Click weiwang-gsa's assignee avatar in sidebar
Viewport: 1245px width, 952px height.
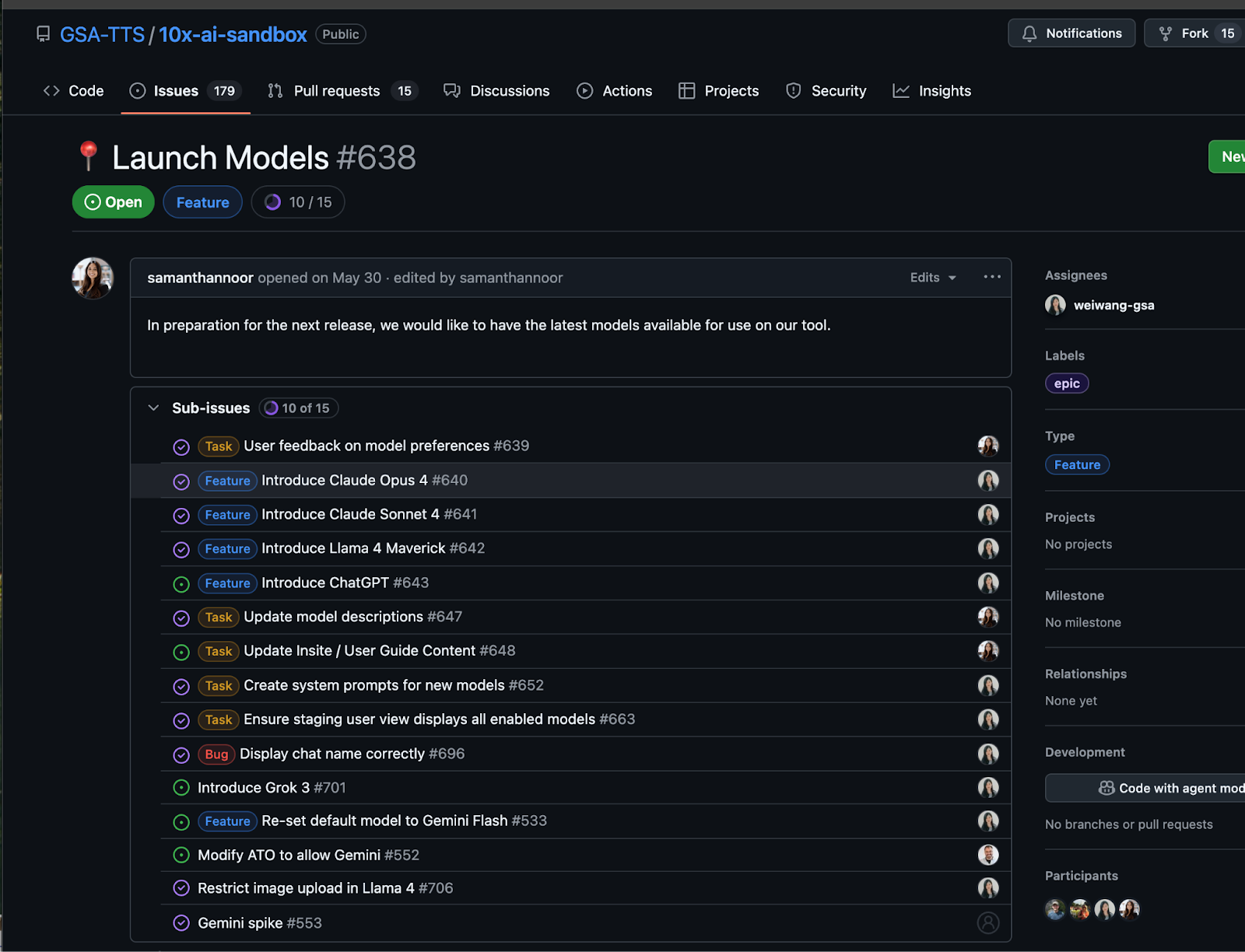pos(1055,305)
